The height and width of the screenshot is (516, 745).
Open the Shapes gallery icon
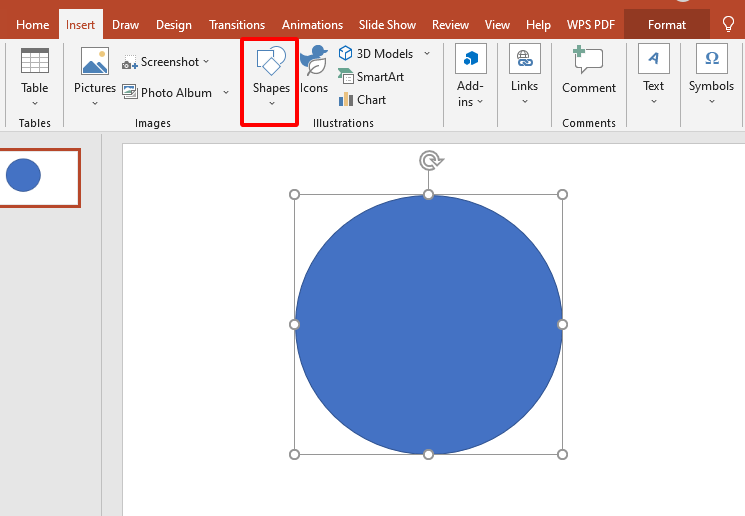click(x=271, y=63)
